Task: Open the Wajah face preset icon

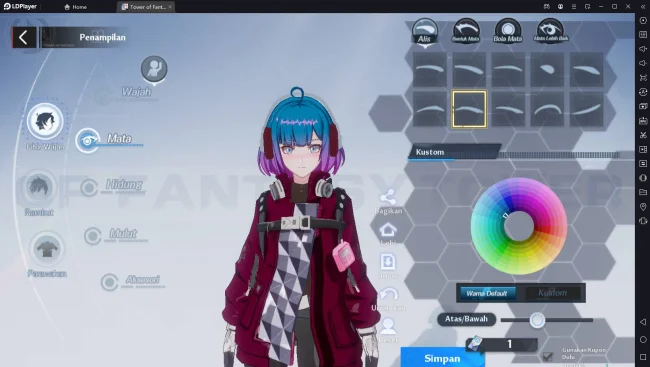Action: click(154, 69)
